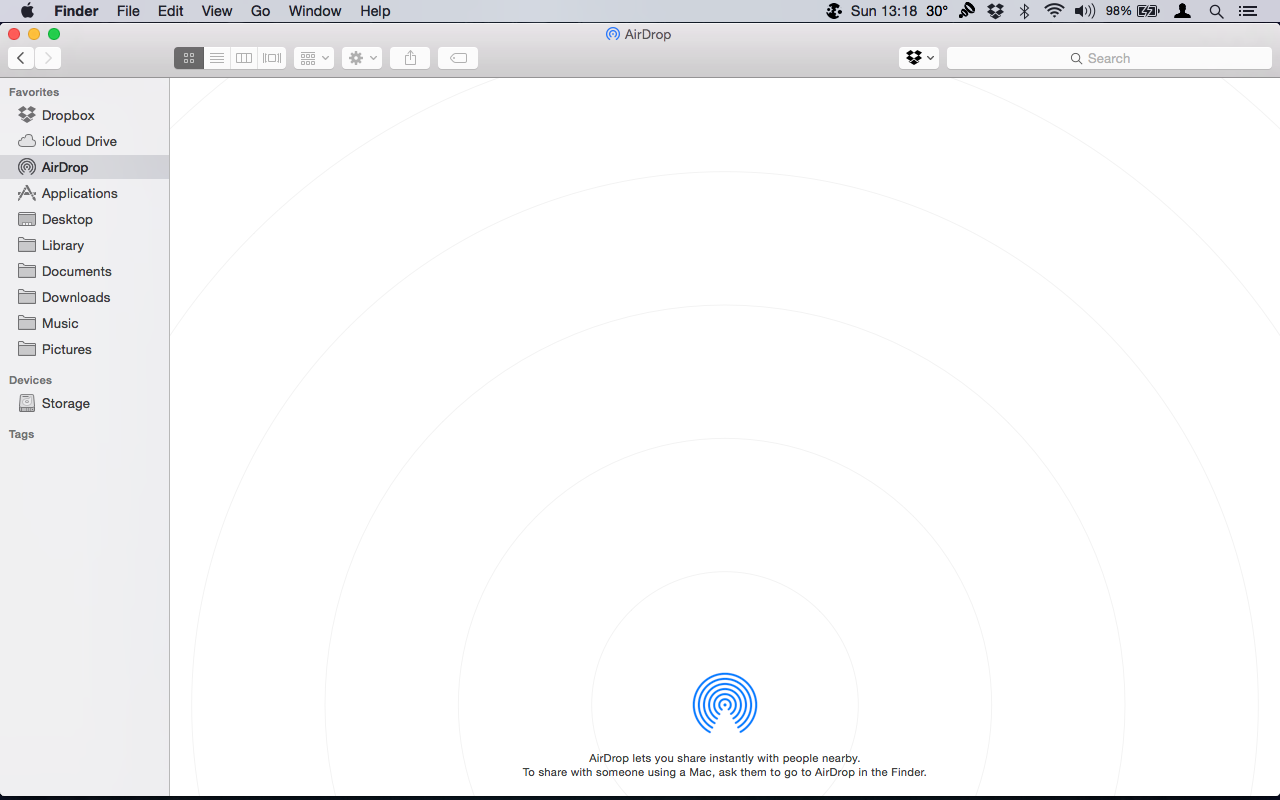Open the File menu
This screenshot has width=1280, height=800.
[128, 11]
